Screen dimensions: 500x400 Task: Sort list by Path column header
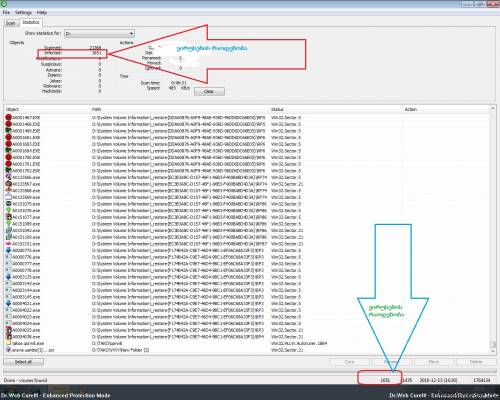pos(96,109)
